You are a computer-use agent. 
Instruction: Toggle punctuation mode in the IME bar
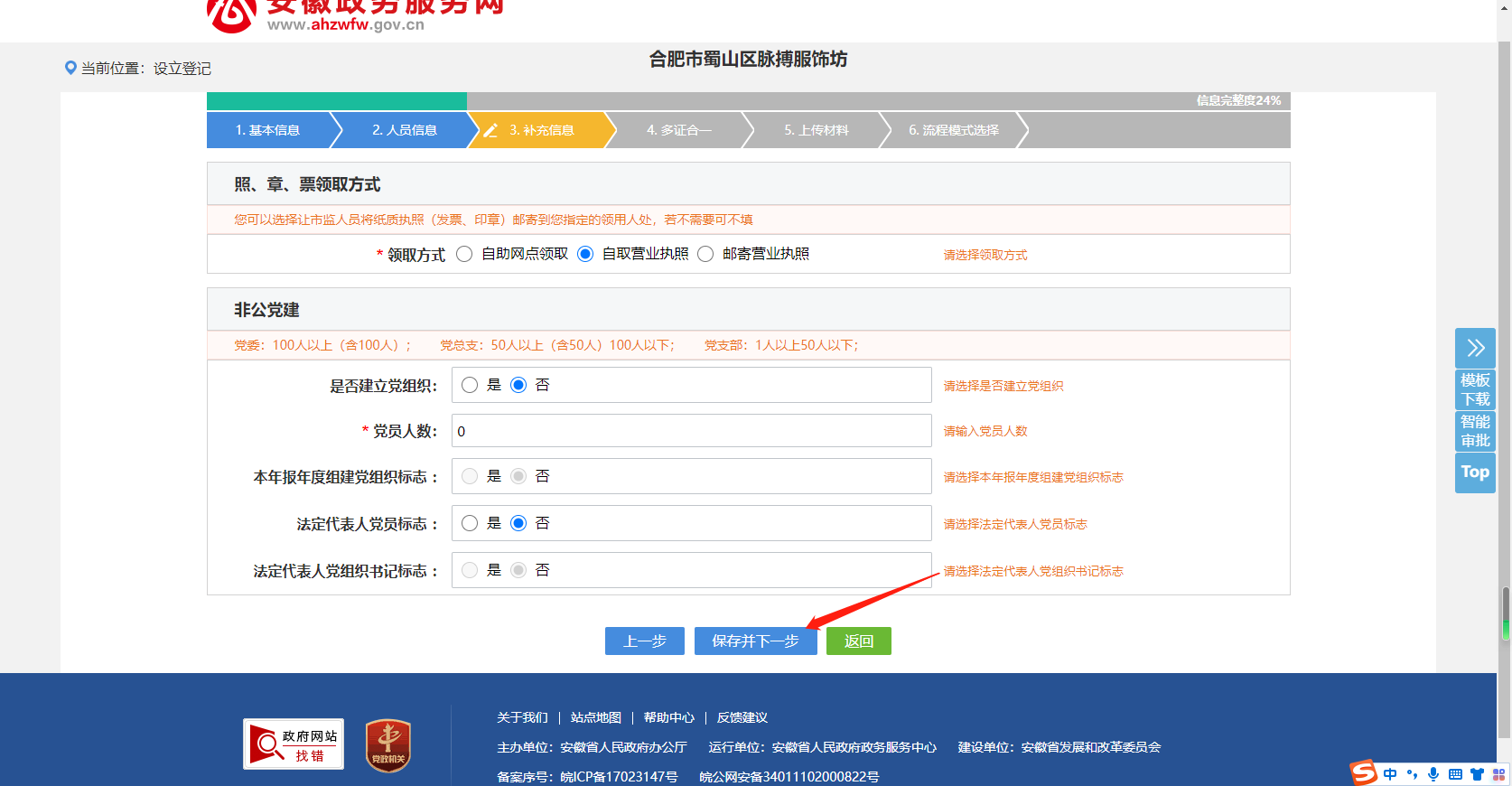(x=1412, y=774)
